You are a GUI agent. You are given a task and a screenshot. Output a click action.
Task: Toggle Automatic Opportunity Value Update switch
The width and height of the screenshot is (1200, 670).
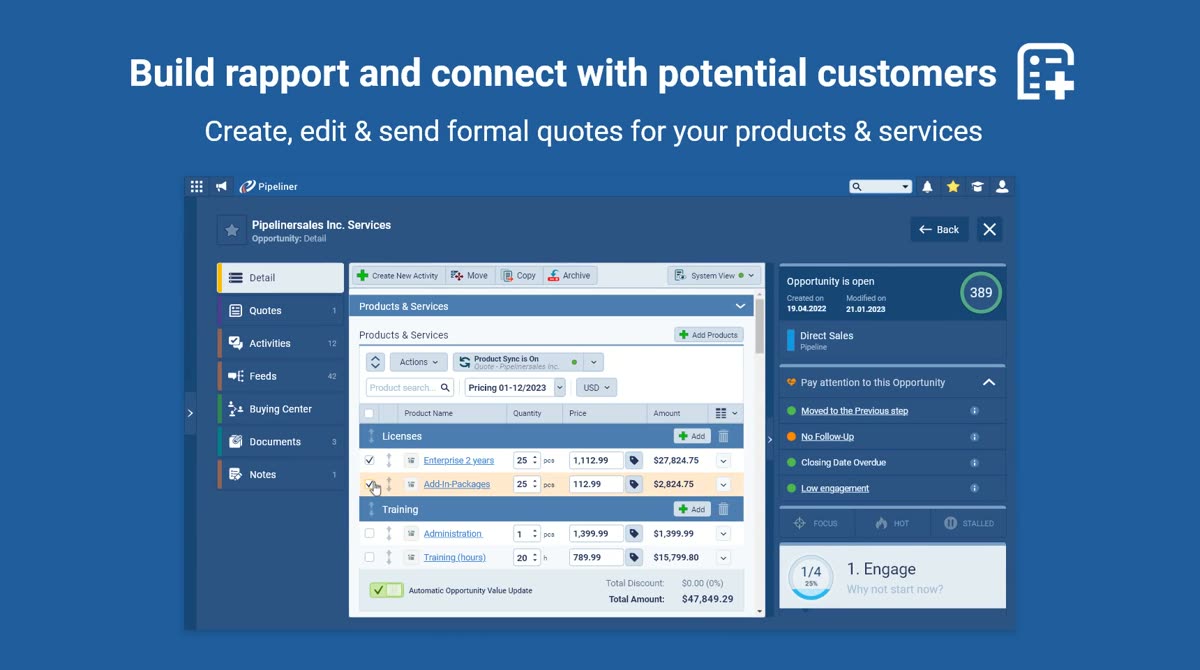coord(386,590)
